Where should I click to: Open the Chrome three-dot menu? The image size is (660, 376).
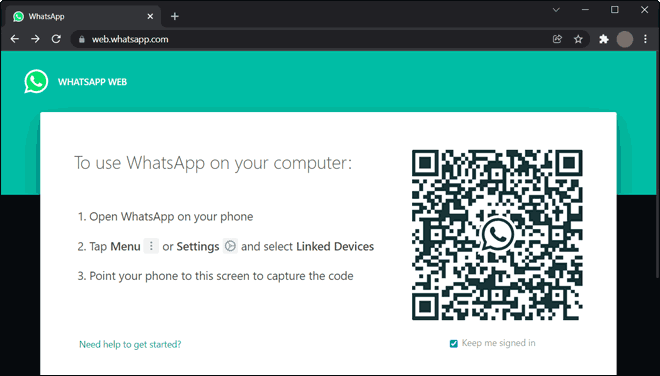[x=645, y=39]
